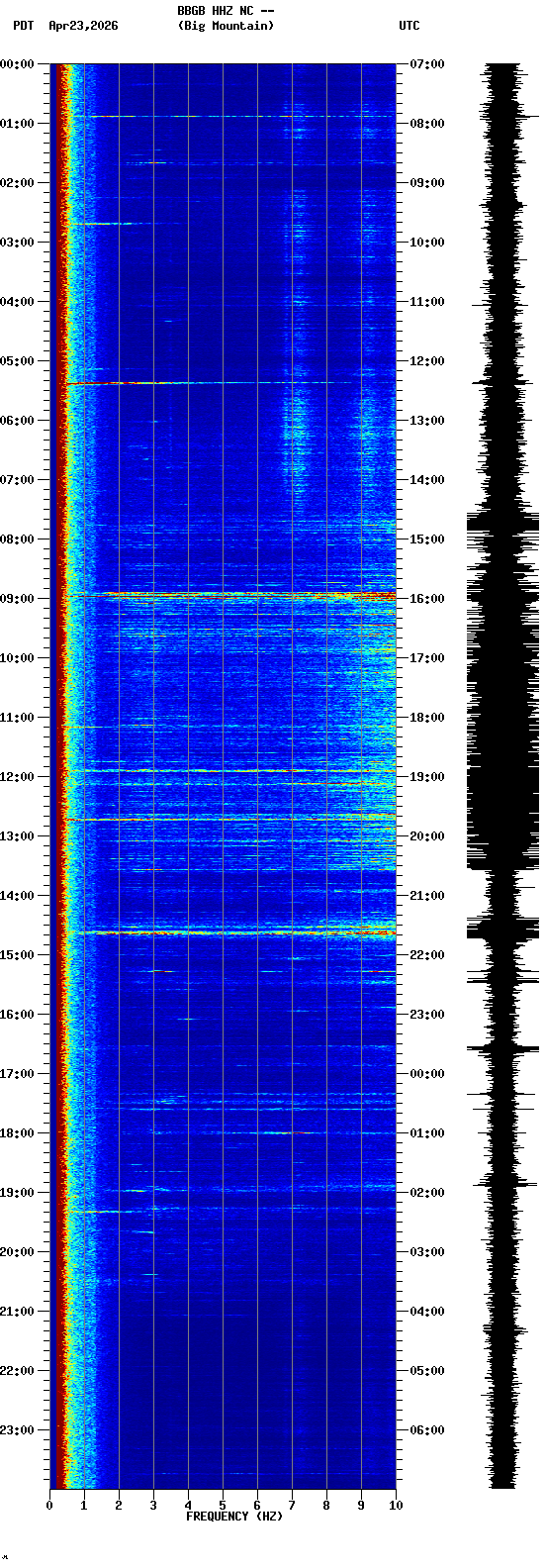
Task: Click the PDT time label '23:00'
Action: pyautogui.click(x=17, y=1430)
